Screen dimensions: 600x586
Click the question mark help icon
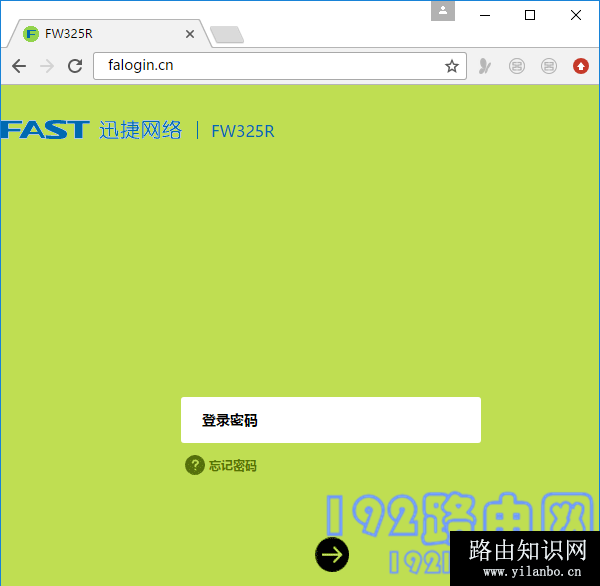tap(195, 465)
